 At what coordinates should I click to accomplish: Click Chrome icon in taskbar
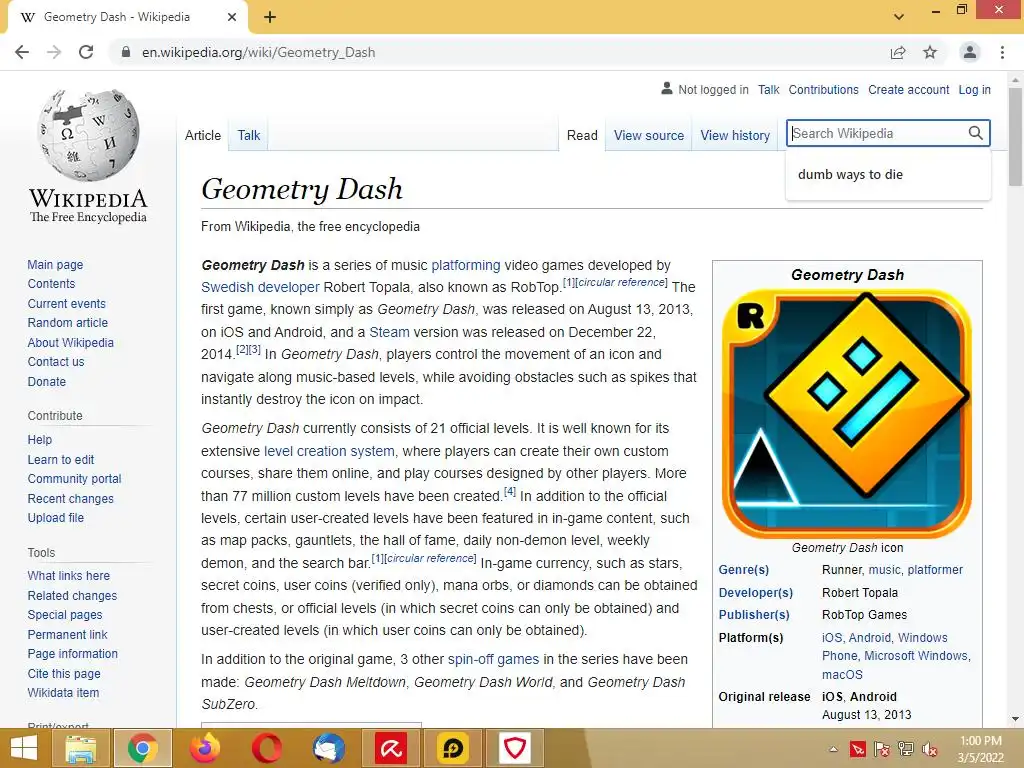[143, 748]
